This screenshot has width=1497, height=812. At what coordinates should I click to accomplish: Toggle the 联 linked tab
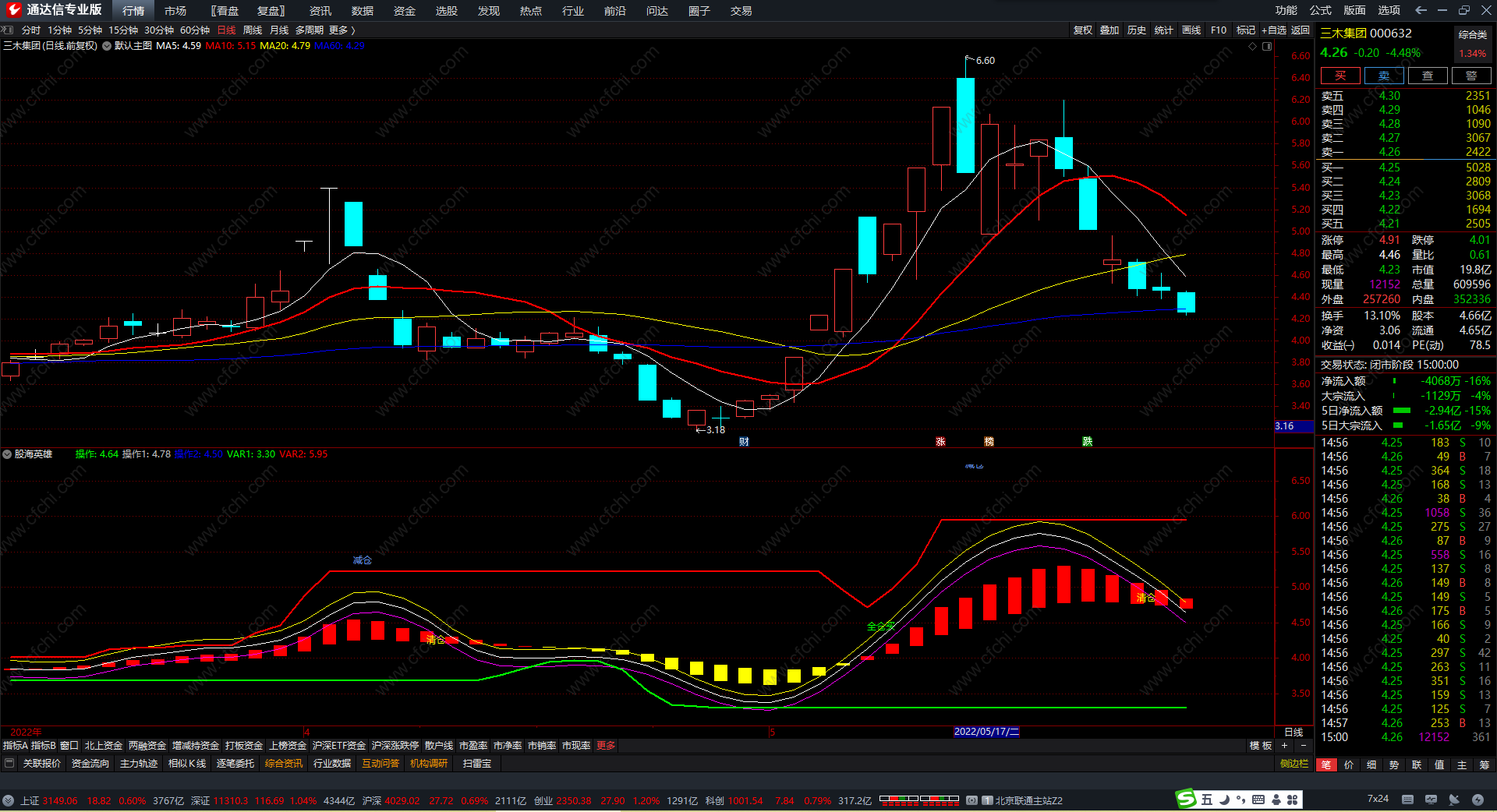(1417, 764)
